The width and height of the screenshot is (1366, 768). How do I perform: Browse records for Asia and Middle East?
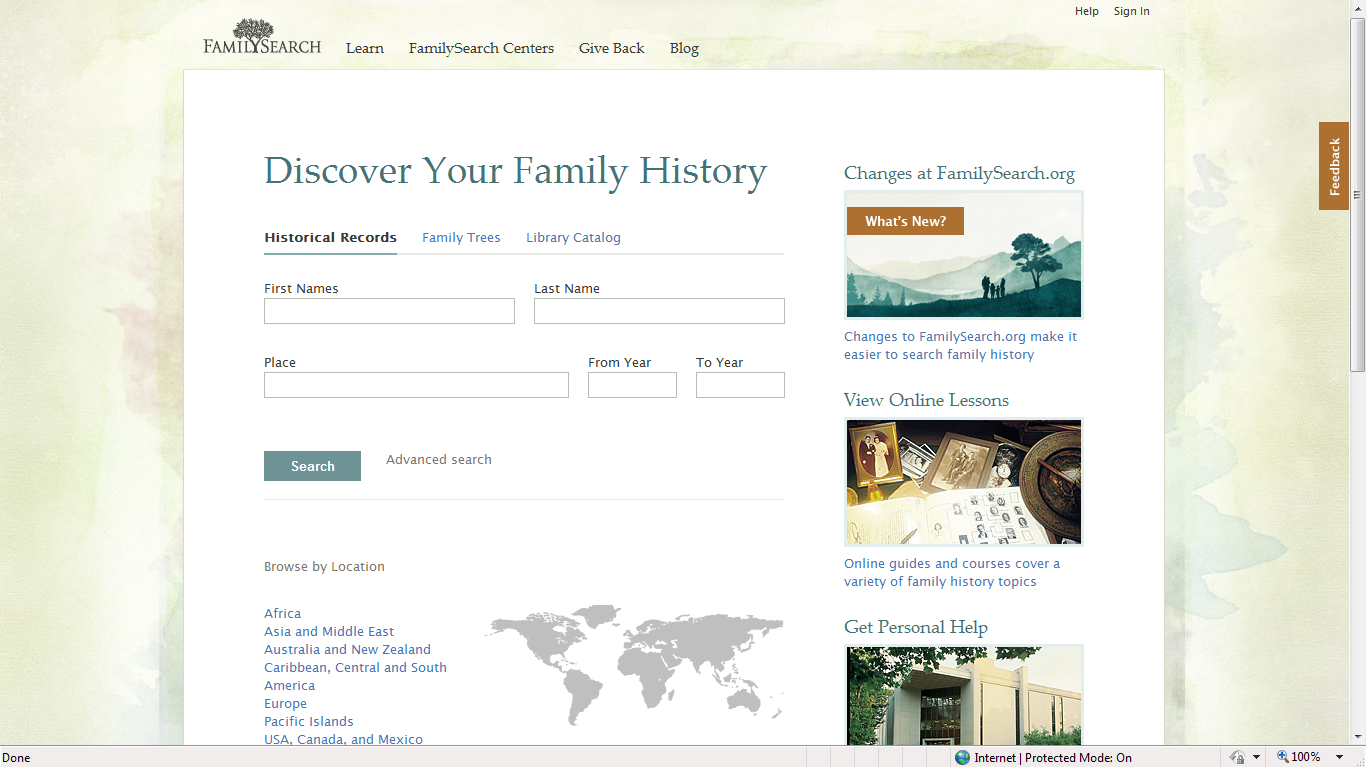[x=329, y=632]
